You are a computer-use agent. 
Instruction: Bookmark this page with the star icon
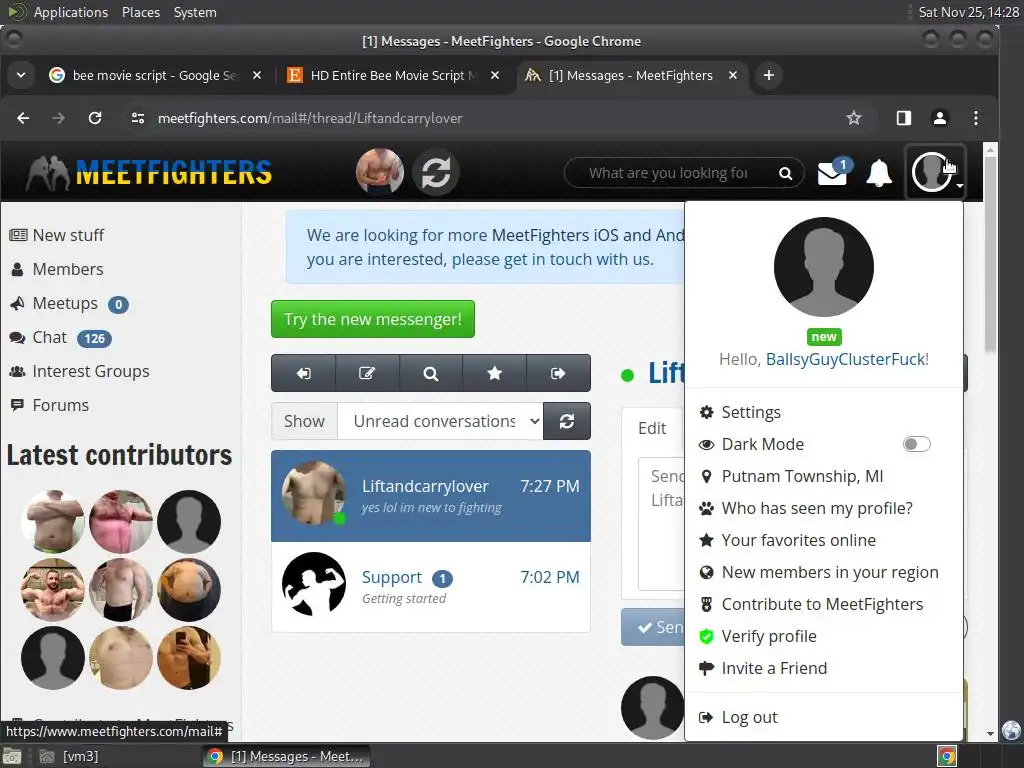(x=854, y=118)
